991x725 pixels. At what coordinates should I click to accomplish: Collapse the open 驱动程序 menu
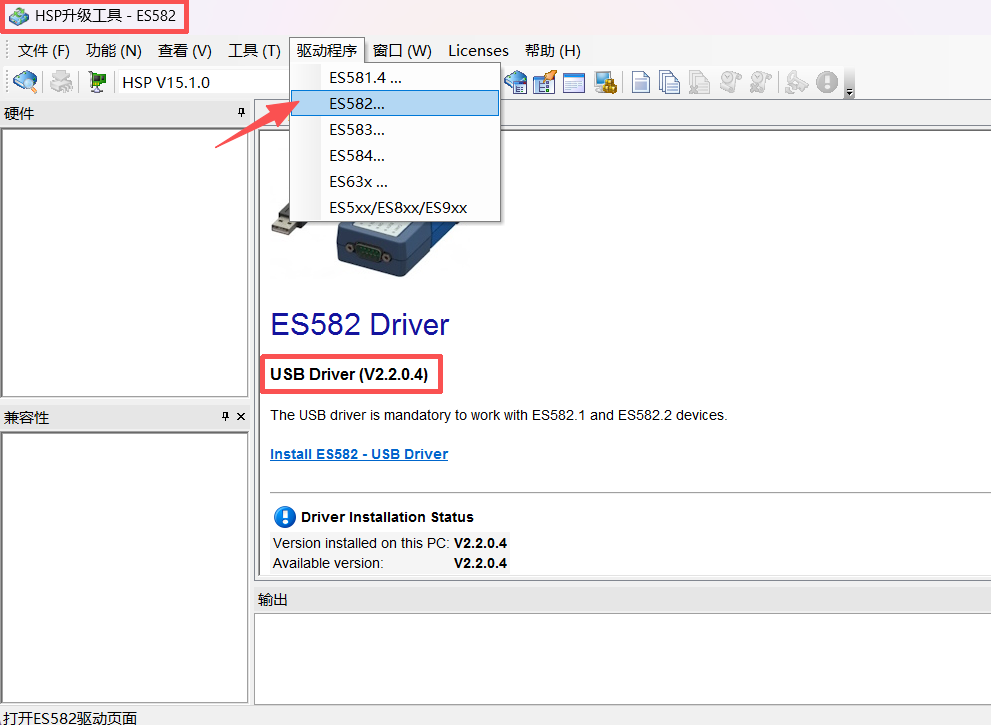(x=327, y=51)
